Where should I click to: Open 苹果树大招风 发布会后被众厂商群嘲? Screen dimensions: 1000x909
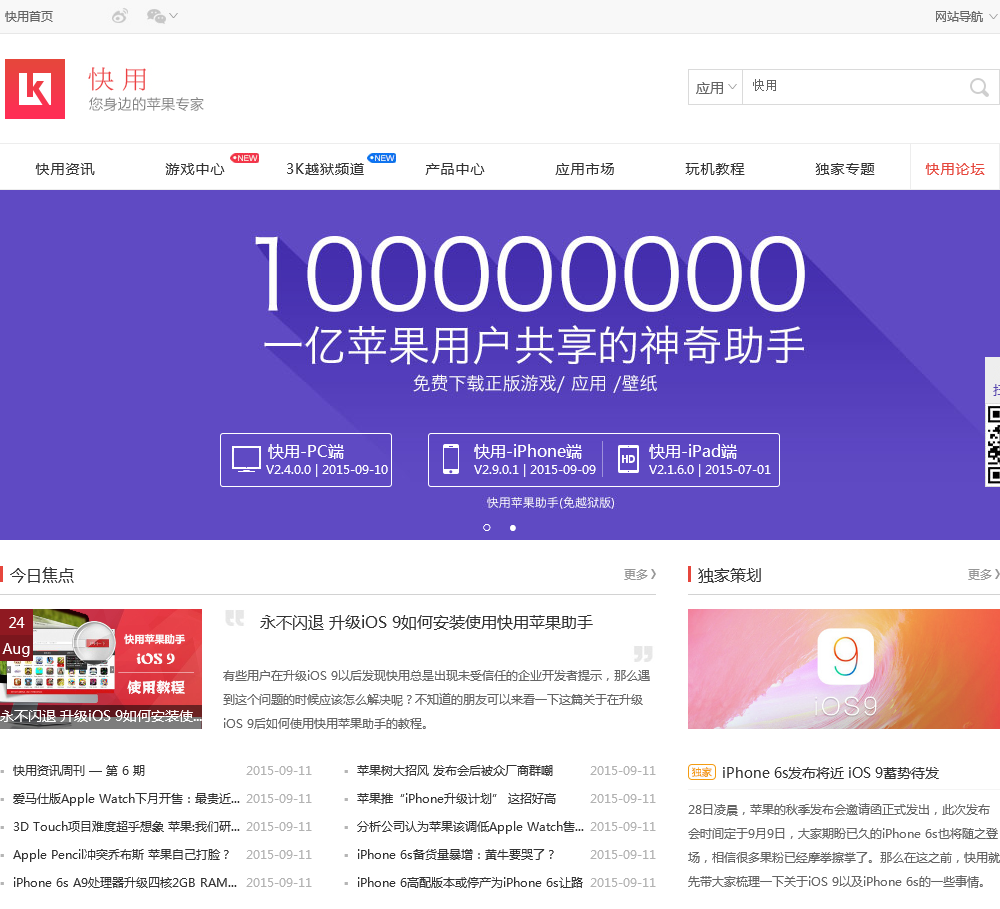pyautogui.click(x=455, y=771)
